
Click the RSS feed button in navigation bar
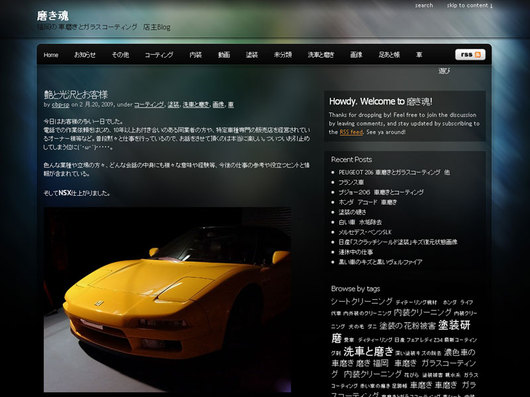tap(470, 55)
